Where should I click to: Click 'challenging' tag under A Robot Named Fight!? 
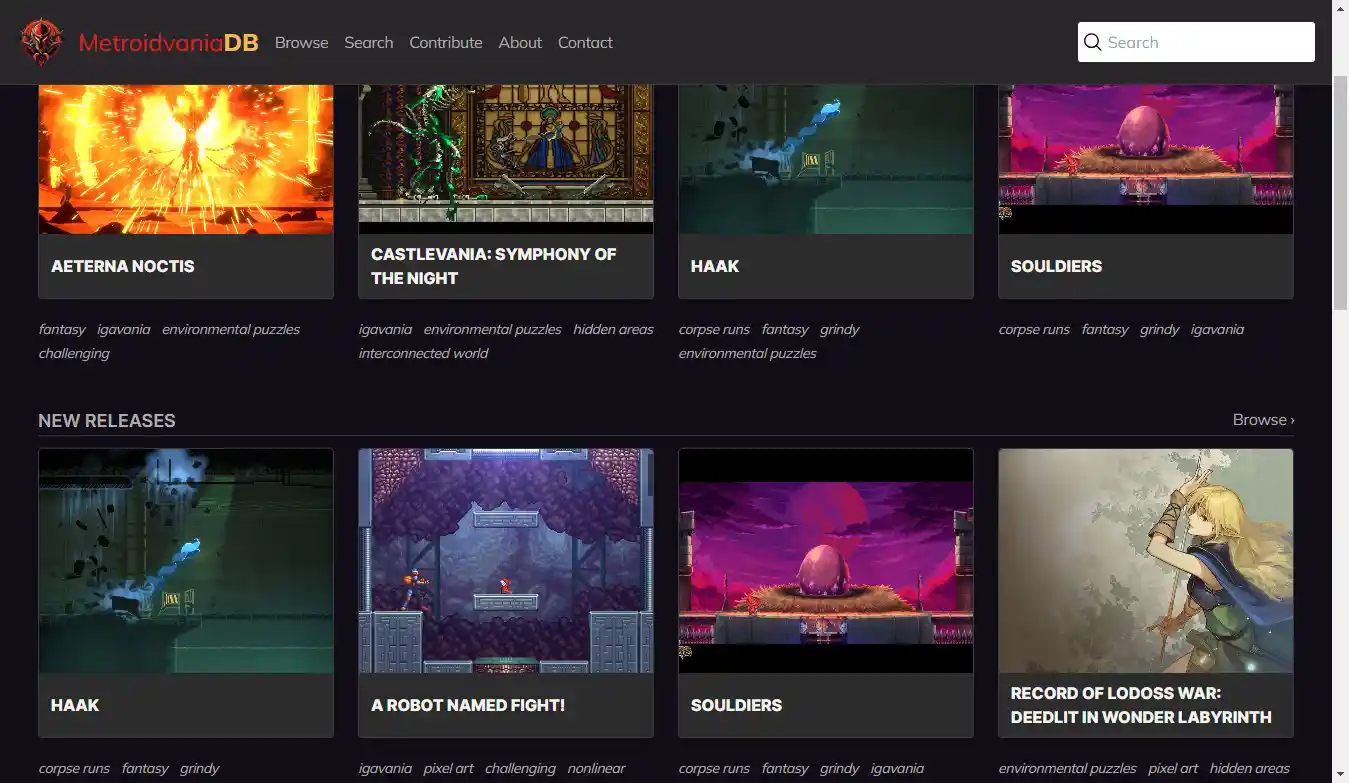point(520,768)
